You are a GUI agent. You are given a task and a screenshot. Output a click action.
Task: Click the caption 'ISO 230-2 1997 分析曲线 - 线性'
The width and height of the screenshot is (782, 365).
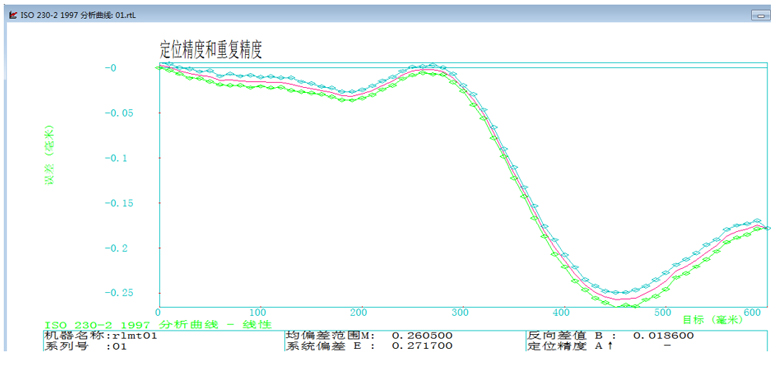click(x=158, y=325)
